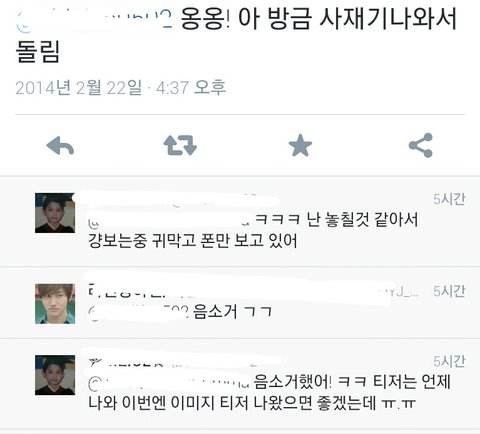
Task: Tap the blurred mention before ㅋㅋㅋ 난 놓칠것 같아서
Action: pos(169,220)
